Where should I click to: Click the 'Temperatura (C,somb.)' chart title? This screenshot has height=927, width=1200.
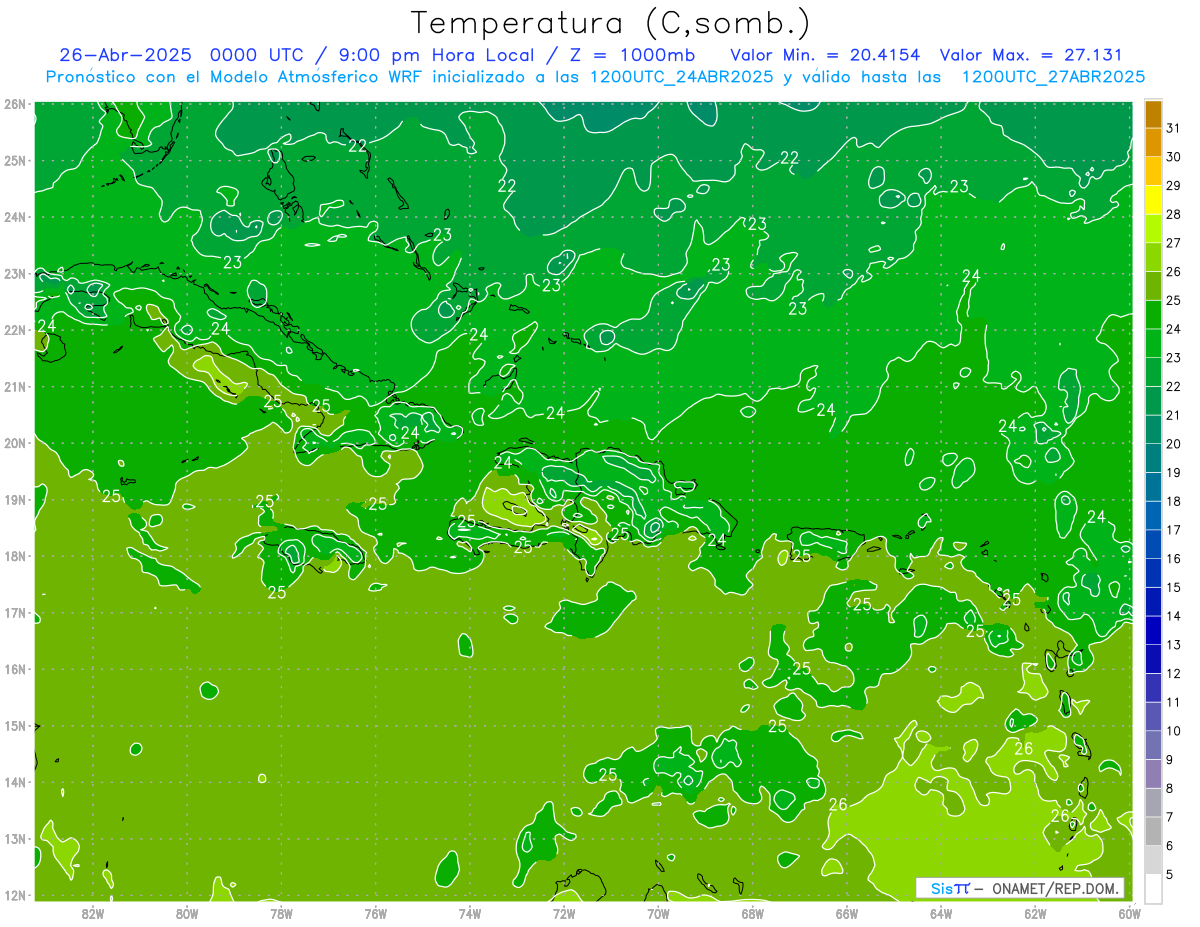coord(611,23)
